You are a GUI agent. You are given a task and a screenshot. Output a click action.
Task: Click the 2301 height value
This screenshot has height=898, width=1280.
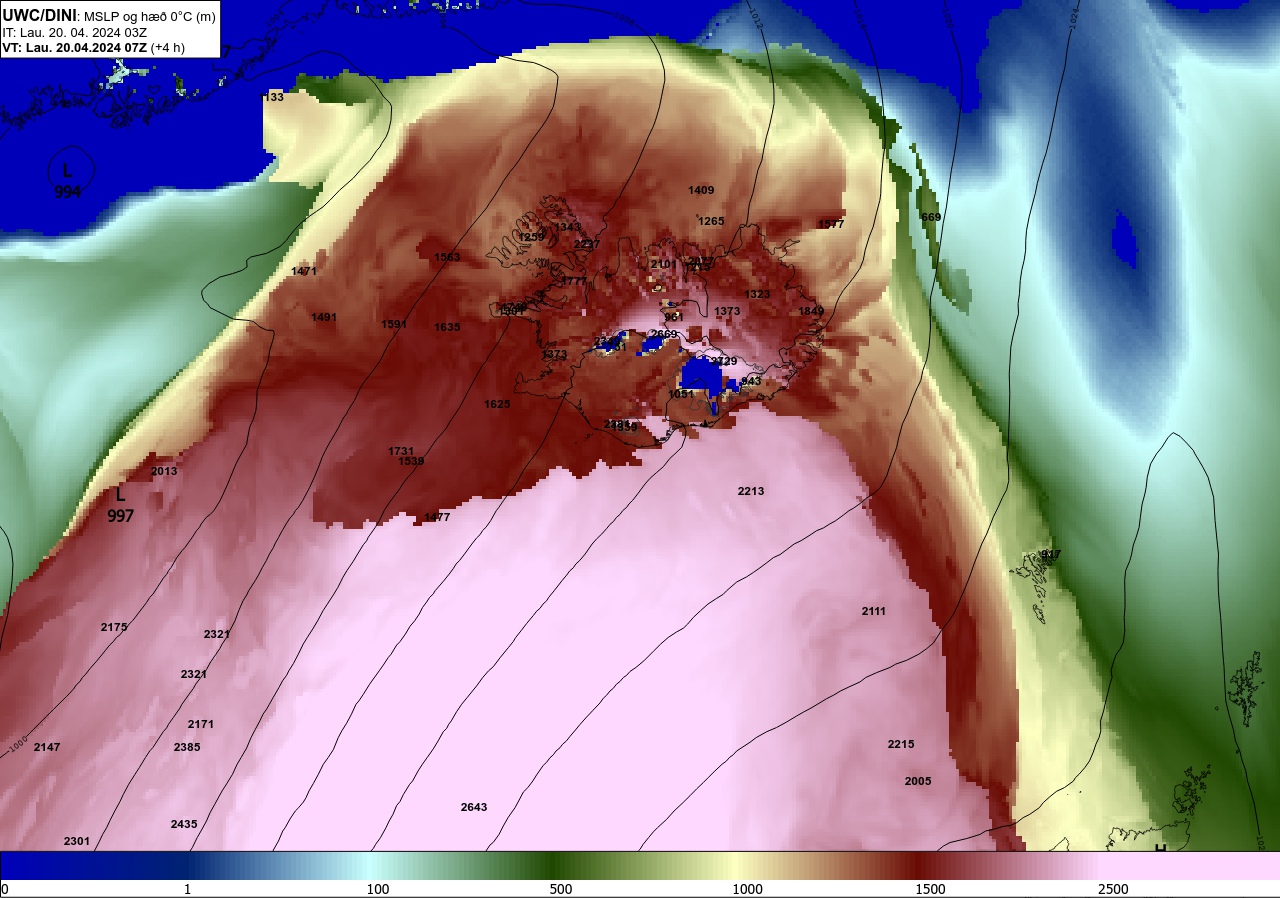click(x=77, y=841)
